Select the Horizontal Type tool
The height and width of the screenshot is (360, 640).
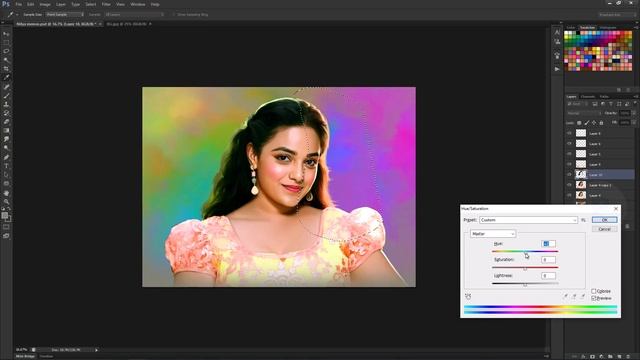click(x=6, y=166)
